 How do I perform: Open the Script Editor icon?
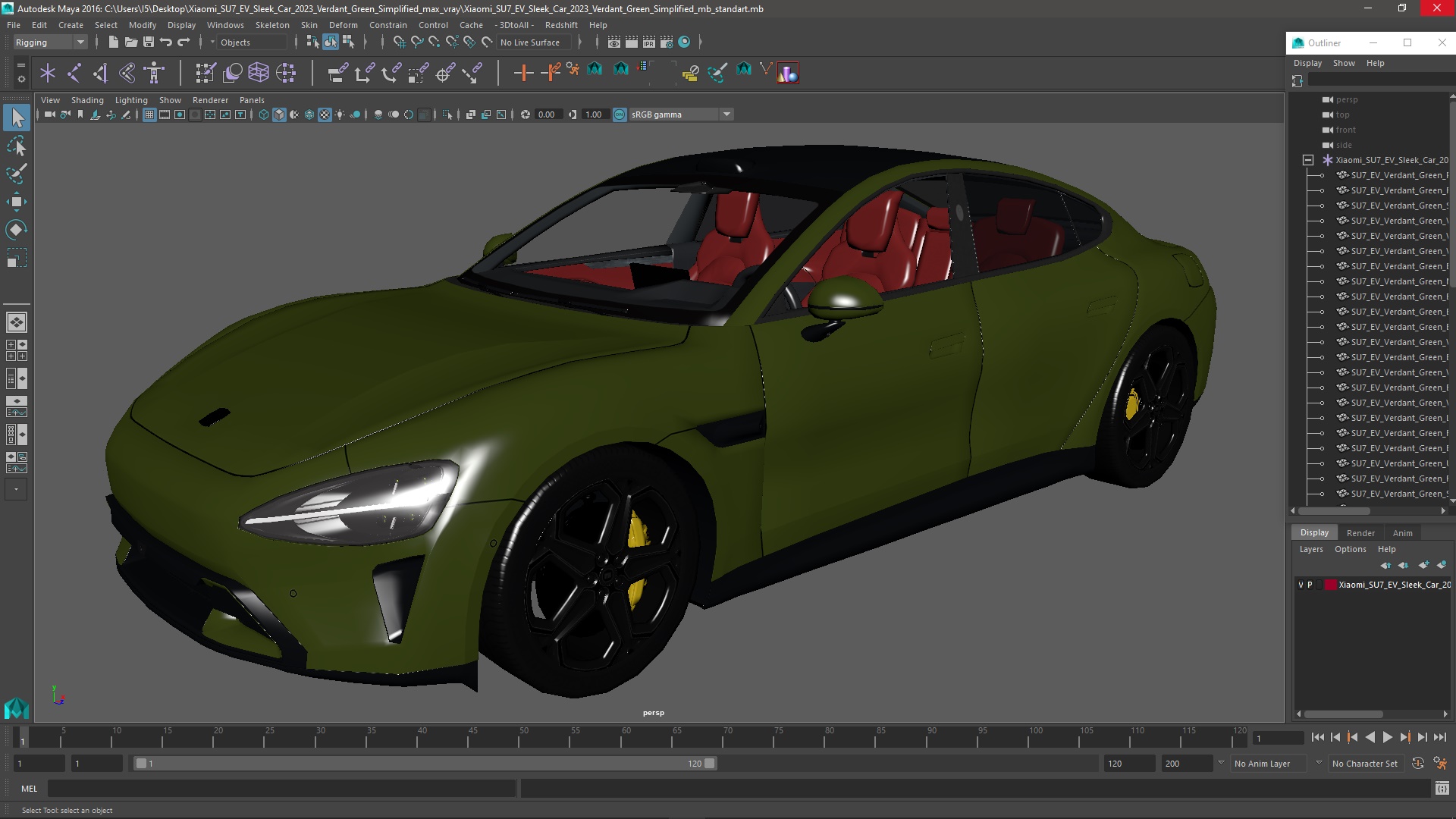(1442, 789)
